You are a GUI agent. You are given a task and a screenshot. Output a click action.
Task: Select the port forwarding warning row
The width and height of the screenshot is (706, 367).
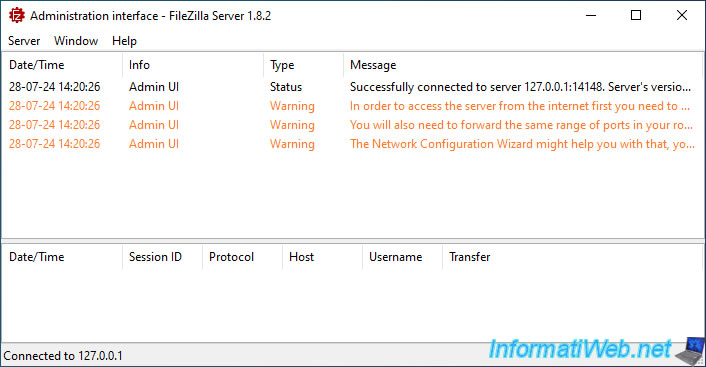[352, 125]
